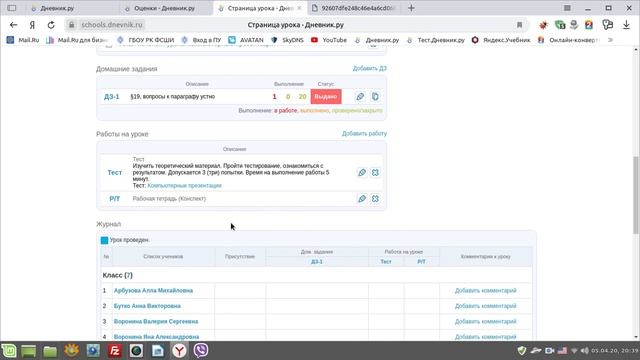The height and width of the screenshot is (360, 640).
Task: Switch to Оценки - Дневник.ру tab
Action: pos(164,8)
